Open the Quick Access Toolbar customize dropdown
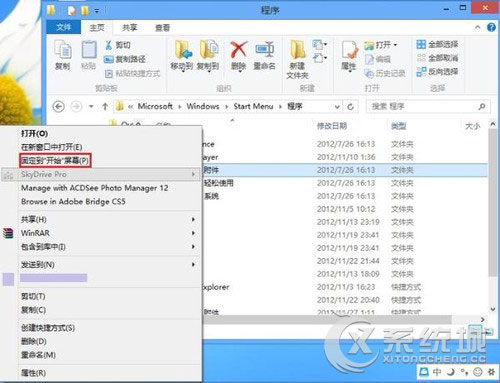Image resolution: width=500 pixels, height=383 pixels. 97,11
